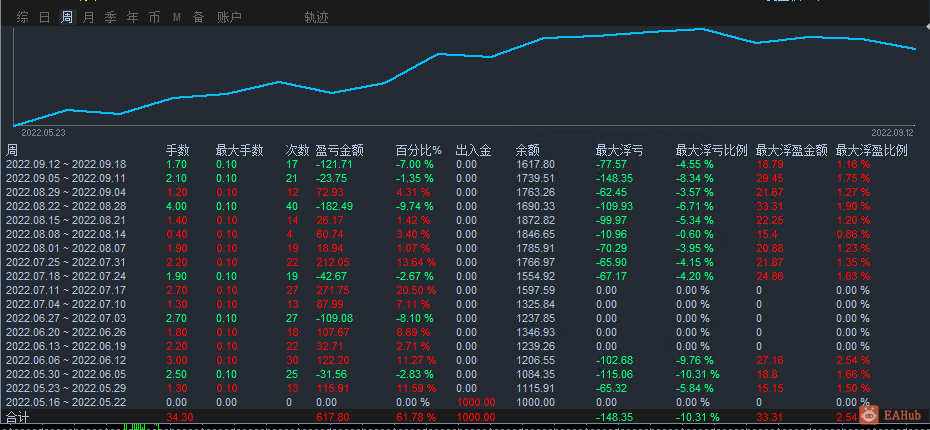Image resolution: width=930 pixels, height=430 pixels.
Task: Open the 月 monthly tab
Action: pyautogui.click(x=88, y=18)
